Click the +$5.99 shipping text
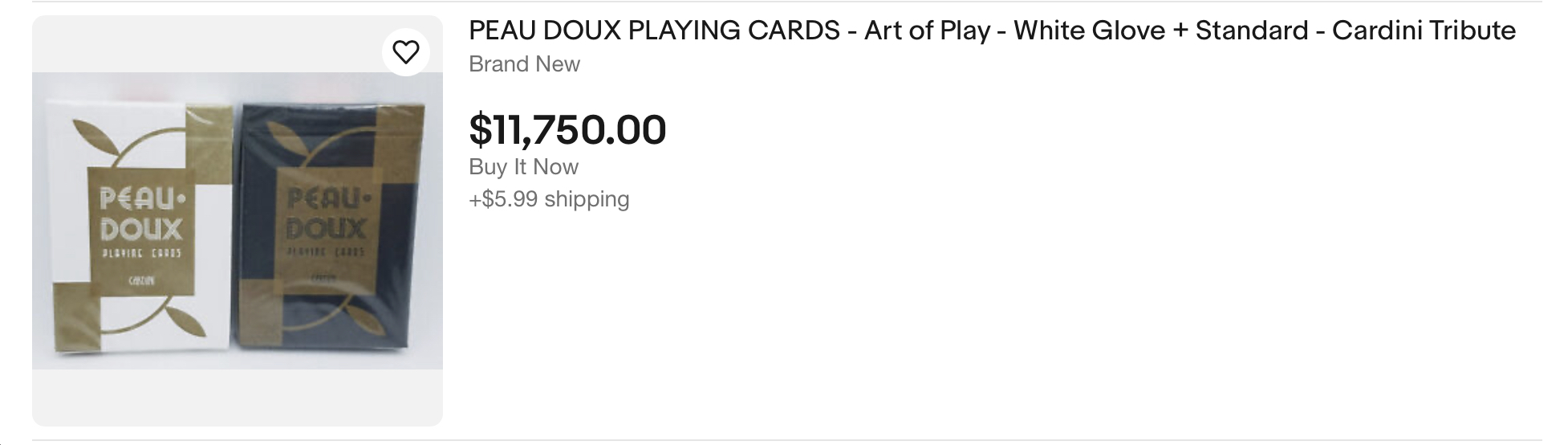The image size is (1568, 445). pyautogui.click(x=549, y=198)
